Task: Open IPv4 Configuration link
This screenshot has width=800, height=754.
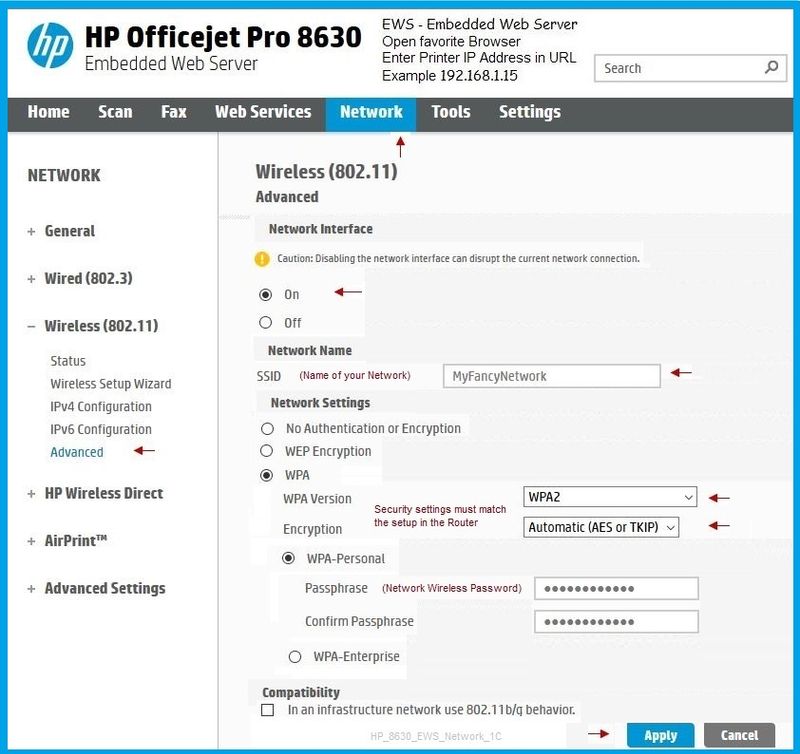Action: coord(101,407)
